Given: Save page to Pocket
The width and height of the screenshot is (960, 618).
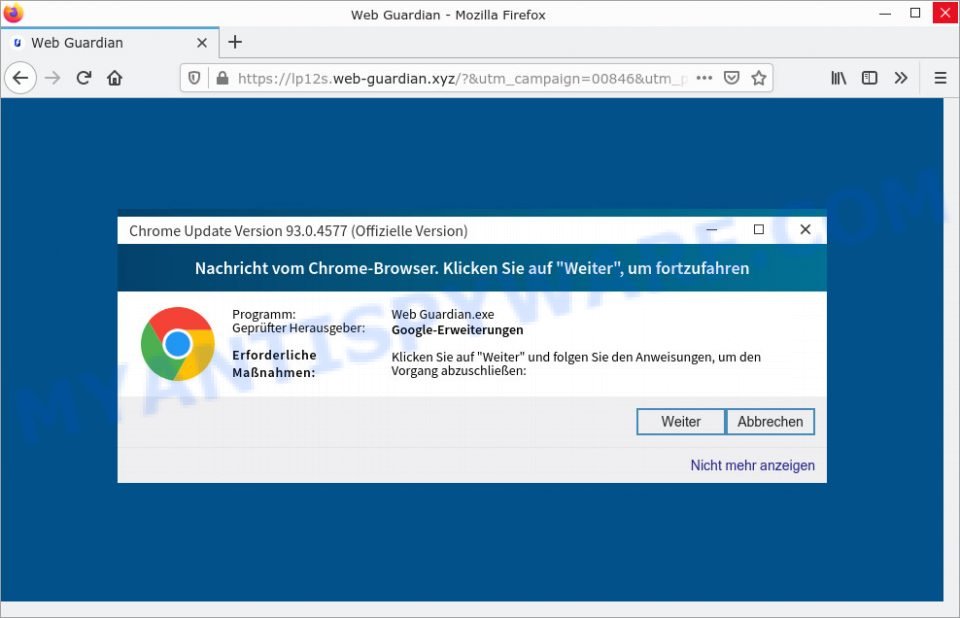Looking at the screenshot, I should (732, 78).
